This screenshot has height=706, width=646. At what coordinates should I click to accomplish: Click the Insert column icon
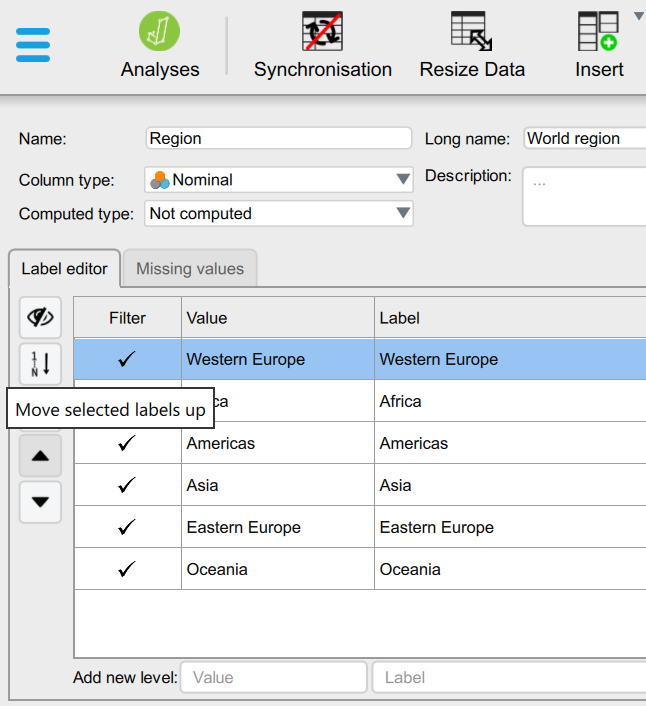(598, 32)
